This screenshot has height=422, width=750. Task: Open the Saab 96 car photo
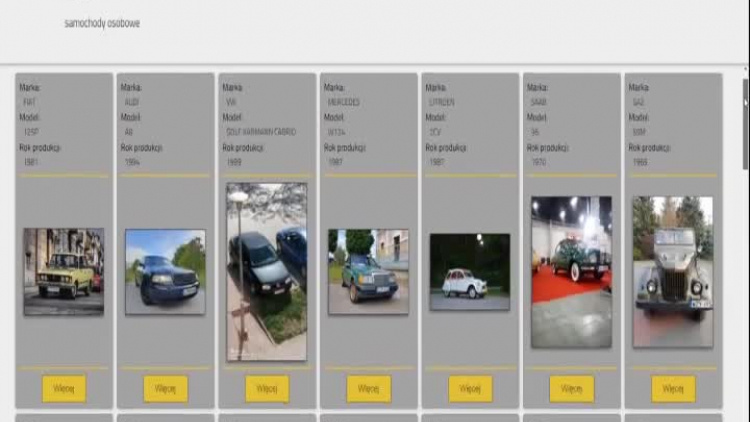[571, 271]
